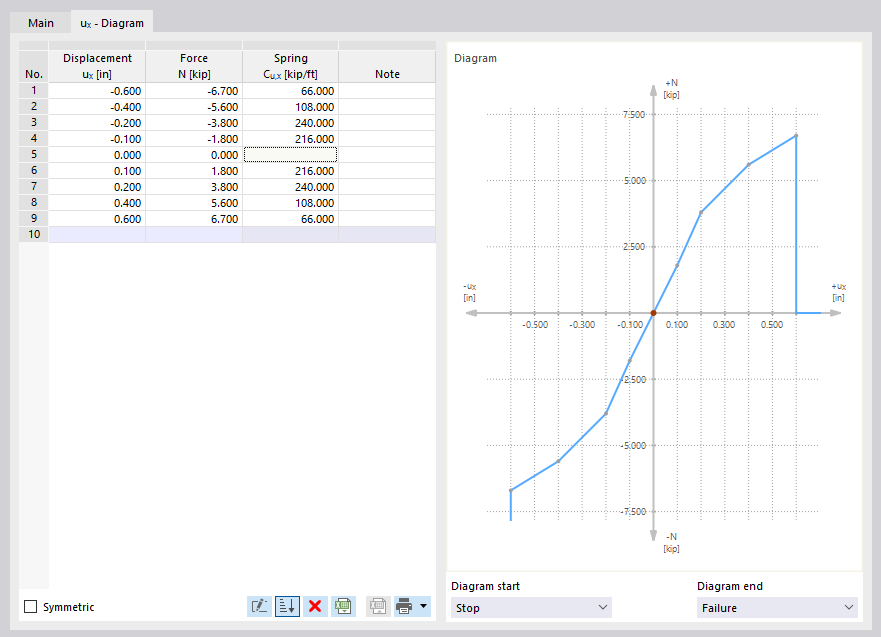881x637 pixels.
Task: Sort table rows with the sort icon
Action: coord(287,606)
